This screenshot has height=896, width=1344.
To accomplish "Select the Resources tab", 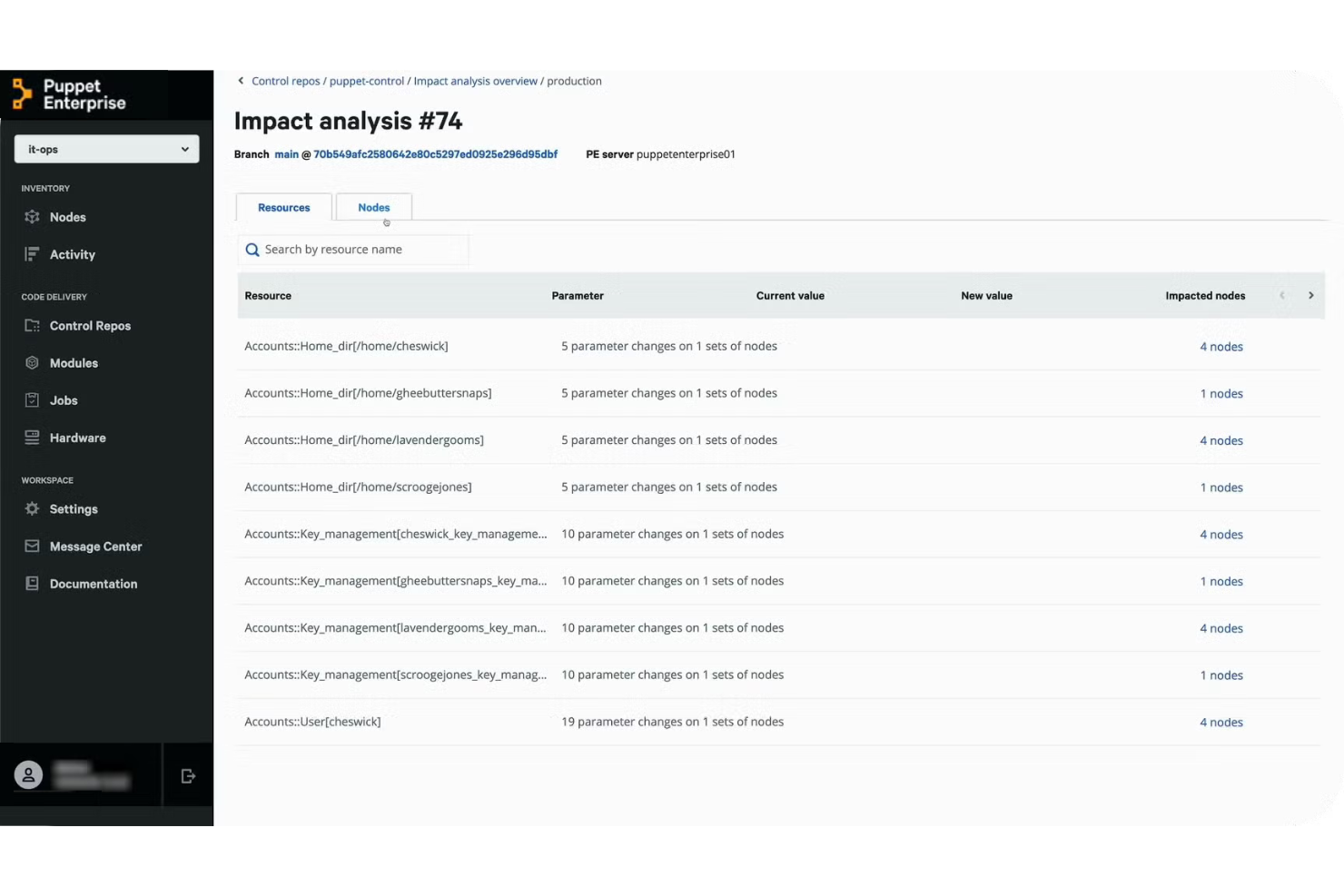I will (x=283, y=207).
